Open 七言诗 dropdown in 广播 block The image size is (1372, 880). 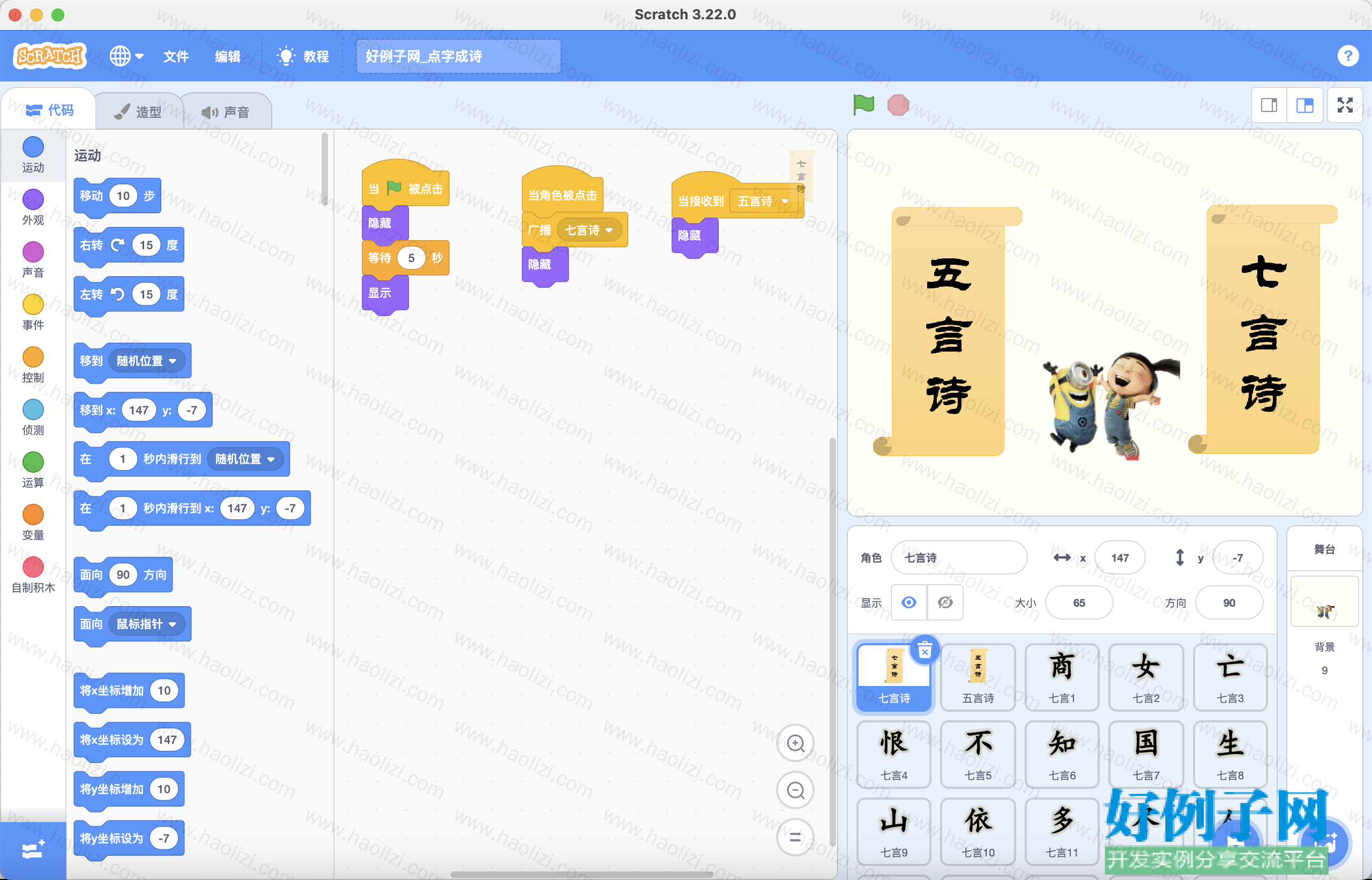coord(589,230)
